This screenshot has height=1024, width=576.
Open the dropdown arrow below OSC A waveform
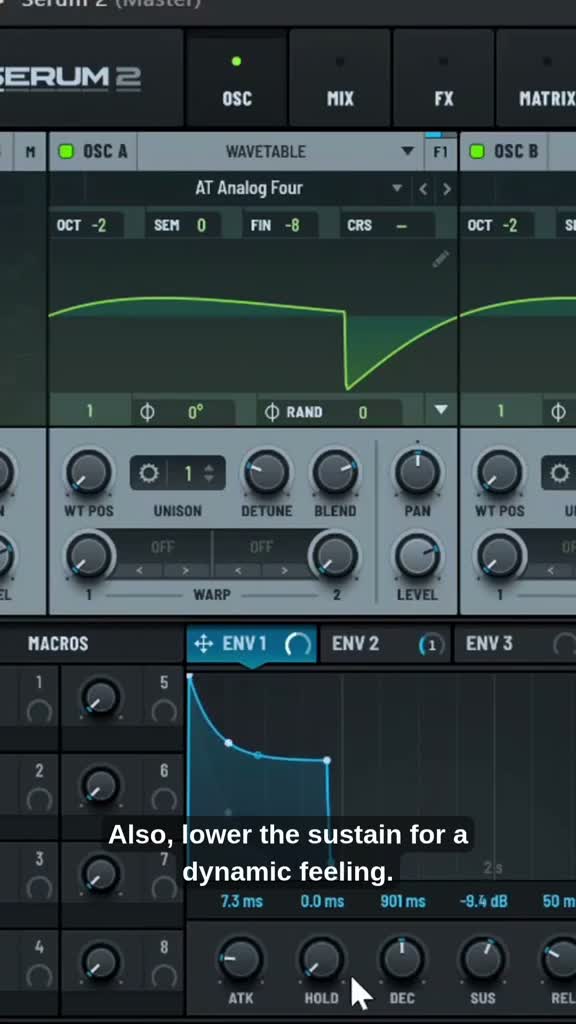[x=441, y=410]
